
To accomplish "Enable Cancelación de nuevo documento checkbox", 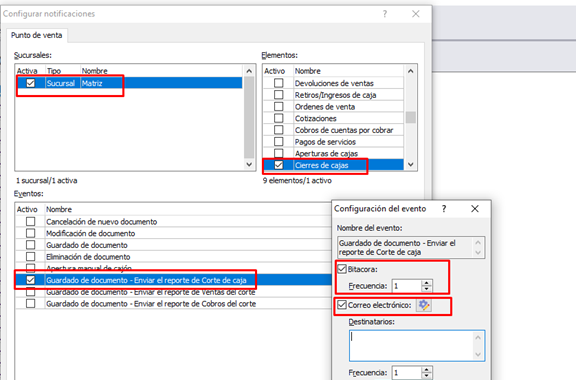I will coord(30,222).
